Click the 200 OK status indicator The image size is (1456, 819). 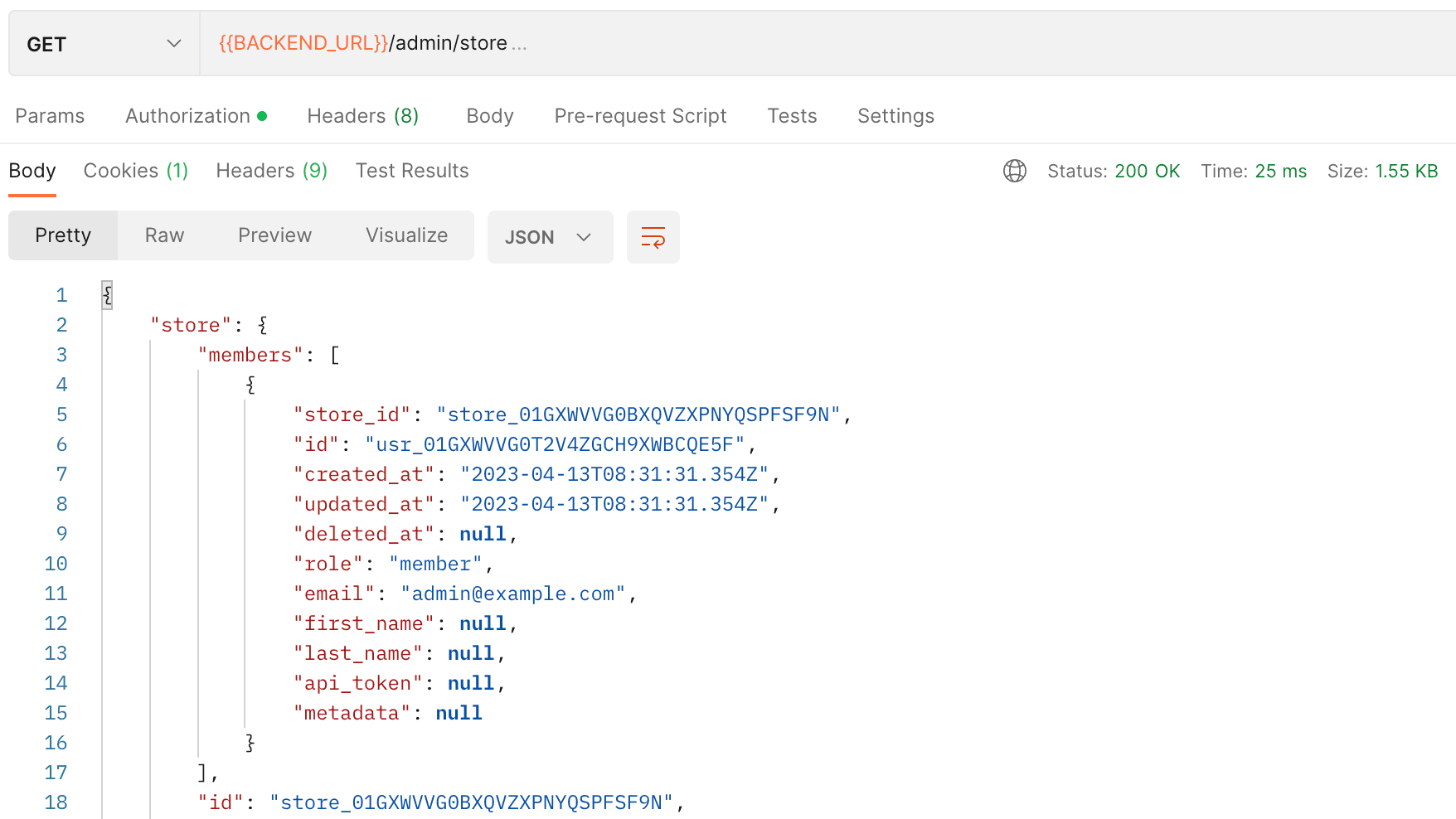point(1114,171)
